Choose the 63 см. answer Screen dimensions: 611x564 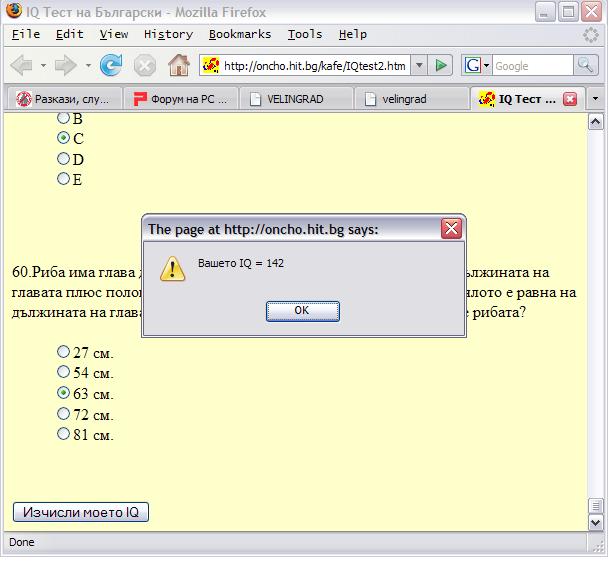(x=63, y=393)
